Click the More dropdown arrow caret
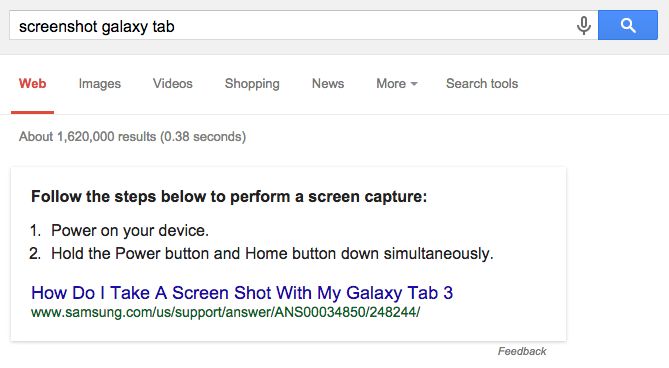669x368 pixels. point(414,84)
